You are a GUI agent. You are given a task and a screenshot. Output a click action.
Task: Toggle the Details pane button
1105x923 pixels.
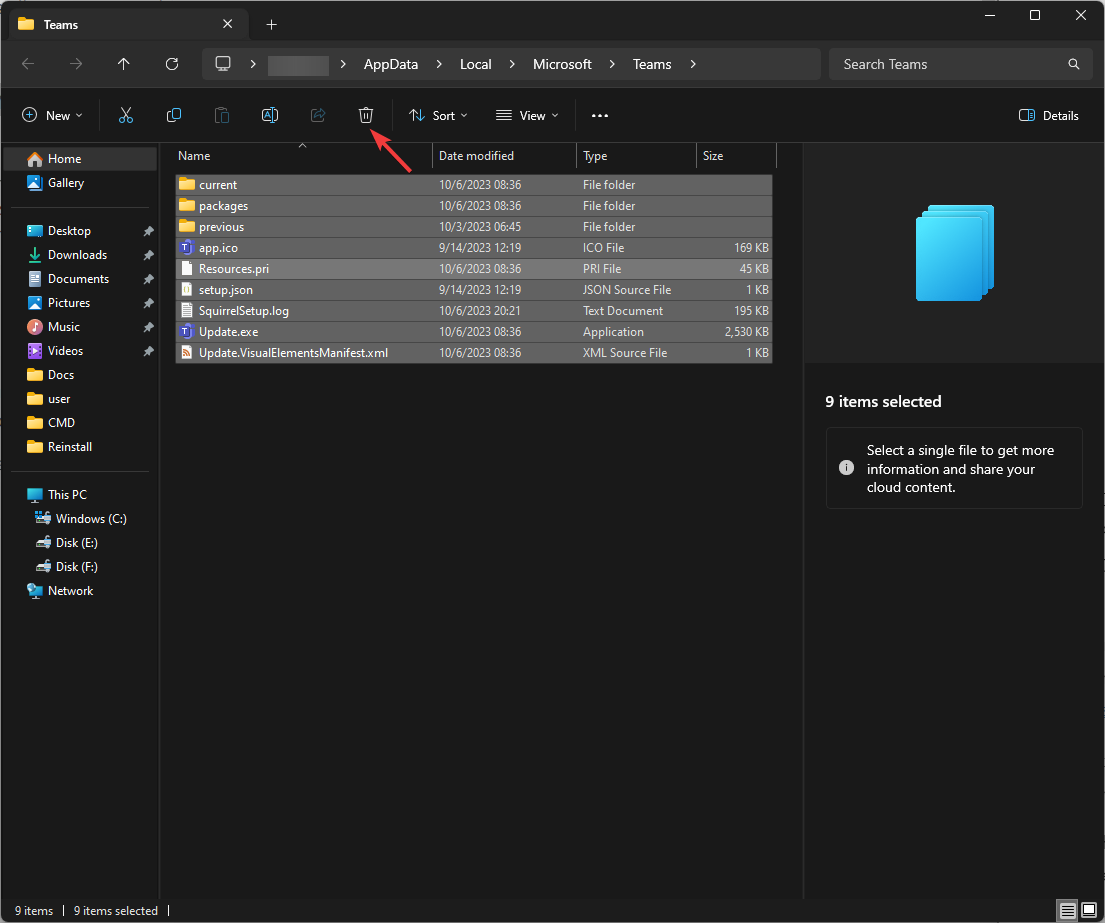pos(1049,115)
